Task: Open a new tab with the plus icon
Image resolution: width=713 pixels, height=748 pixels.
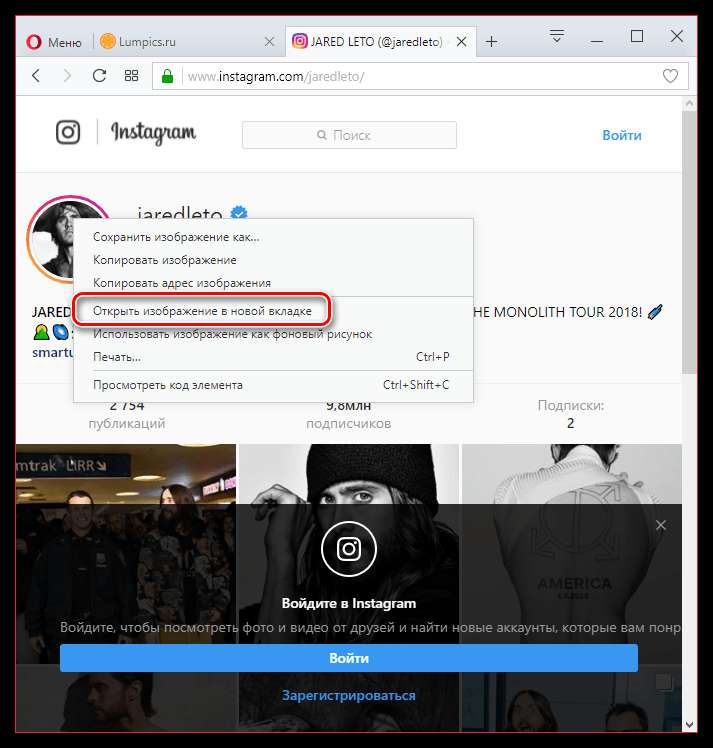Action: (491, 42)
